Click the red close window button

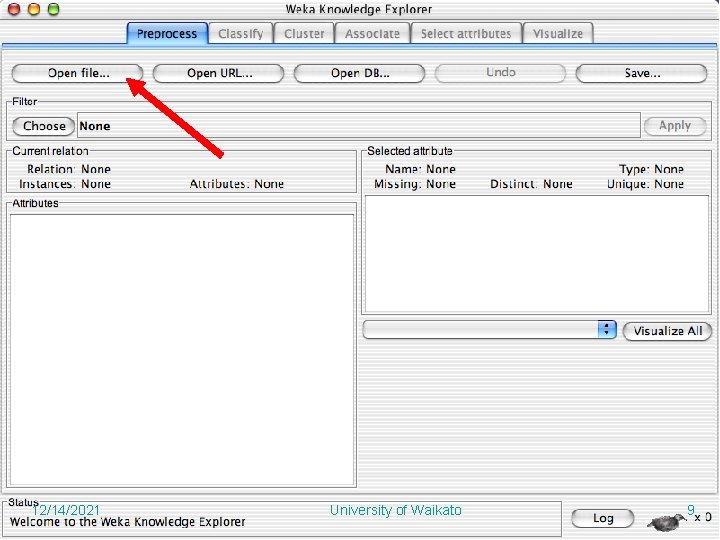tap(14, 9)
